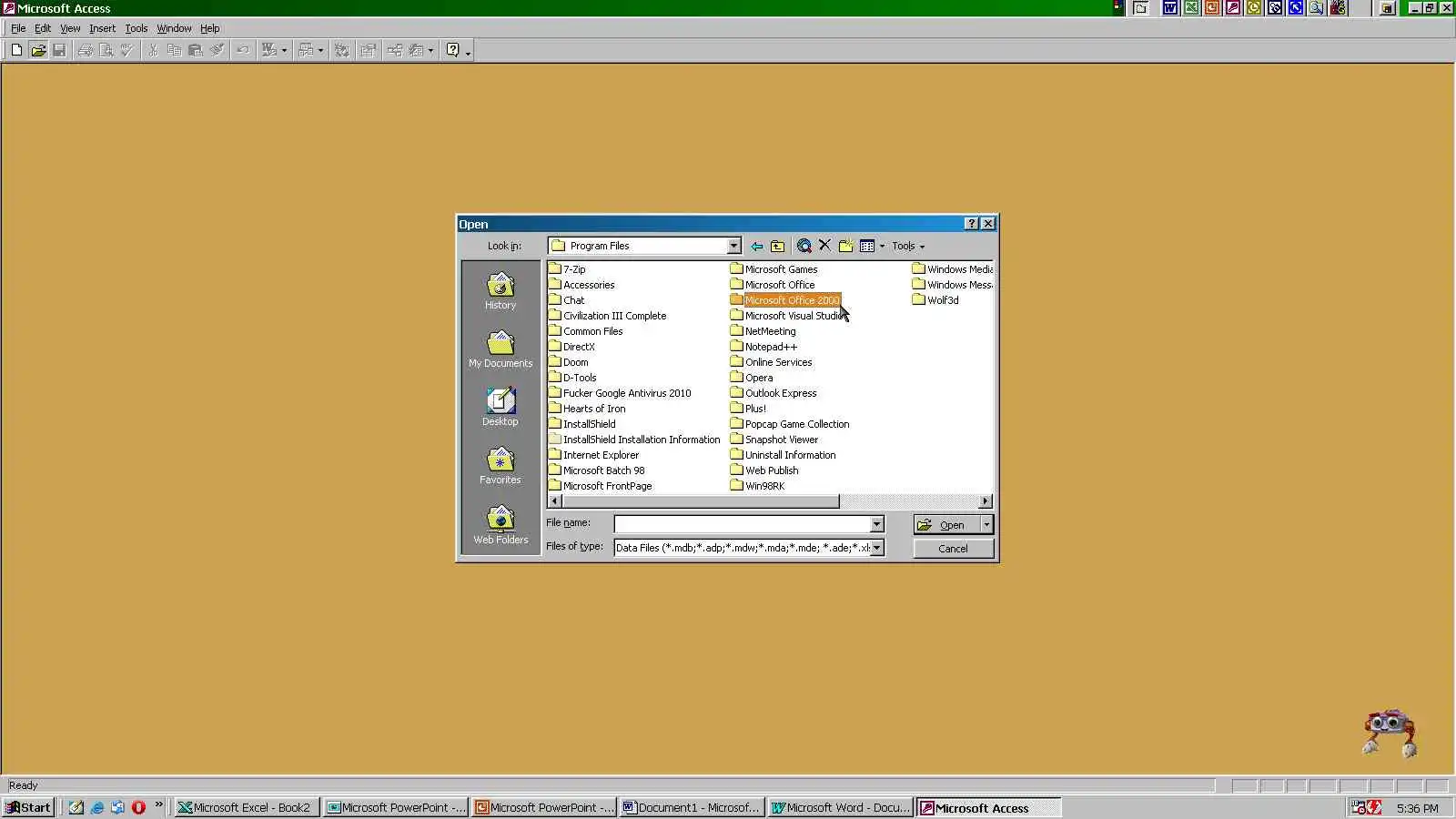Open My Documents in the places bar
The width and height of the screenshot is (1456, 819).
click(500, 350)
